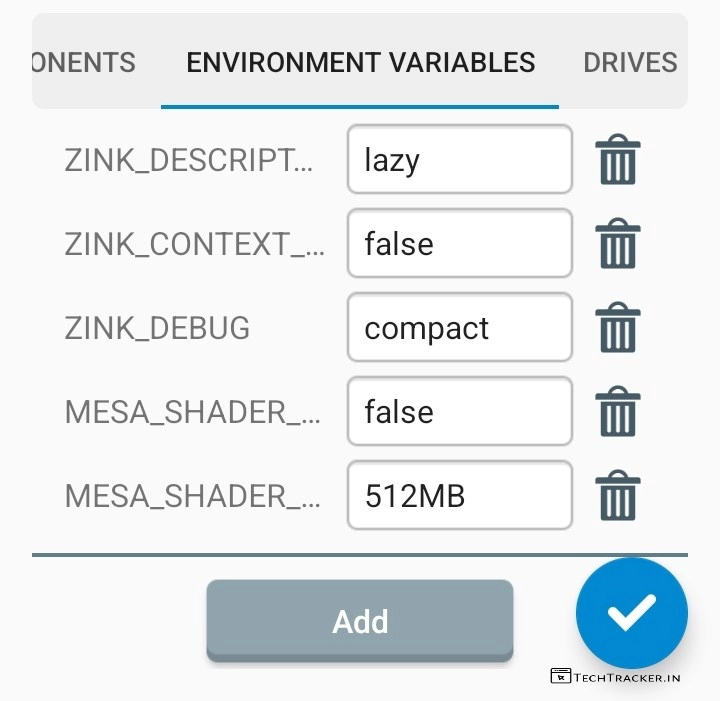Screen dimensions: 720x701
Task: Edit the MESA_SHADER value field showing false
Action: click(x=459, y=412)
